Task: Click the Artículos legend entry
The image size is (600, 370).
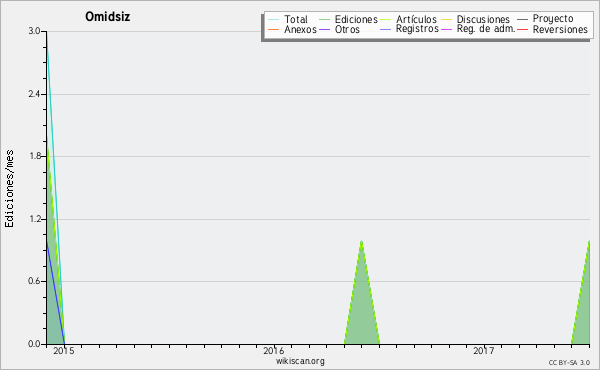Action: pos(408,19)
